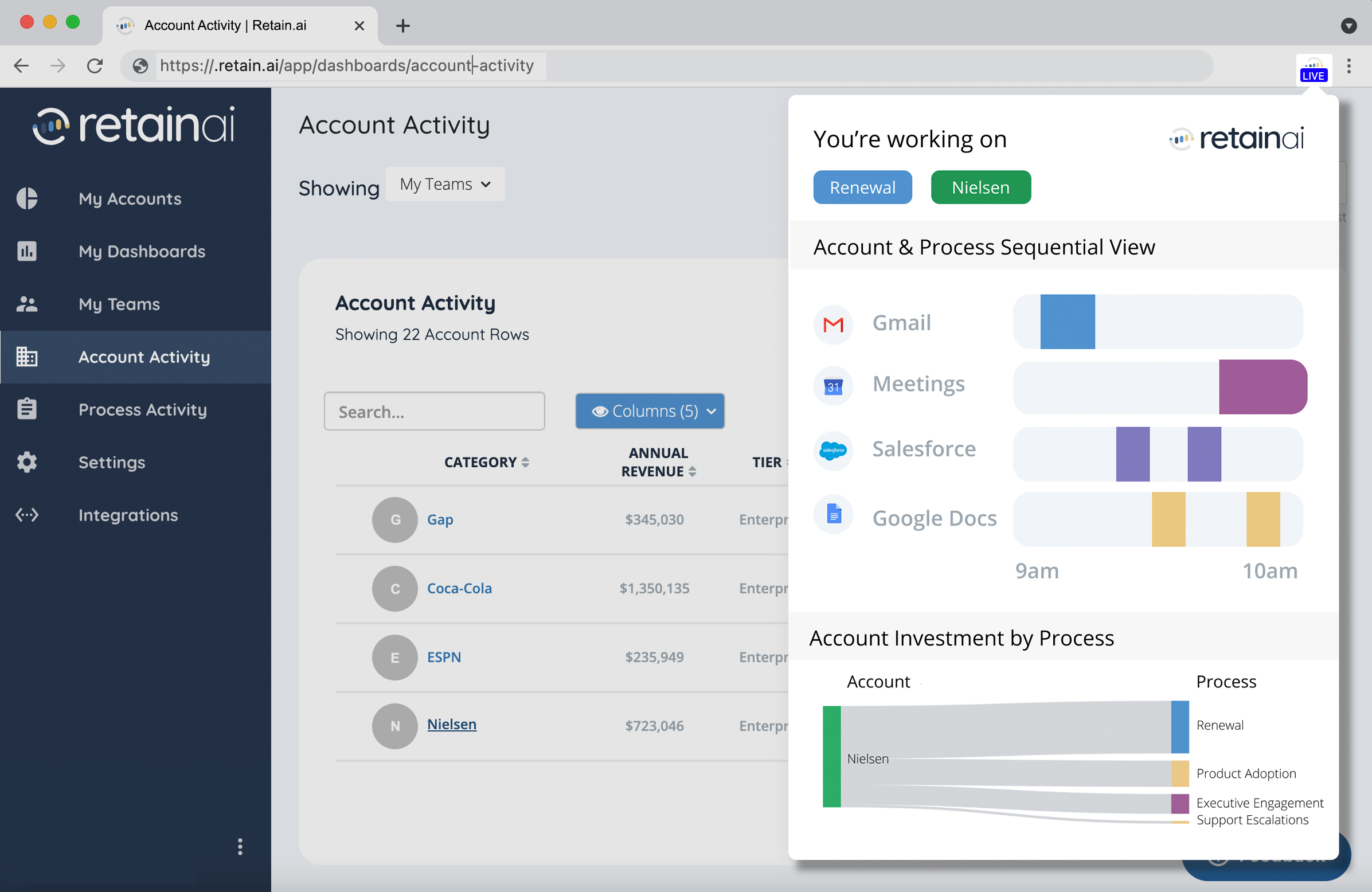1372x892 pixels.
Task: Close the Account Activity browser tab
Action: tap(359, 25)
